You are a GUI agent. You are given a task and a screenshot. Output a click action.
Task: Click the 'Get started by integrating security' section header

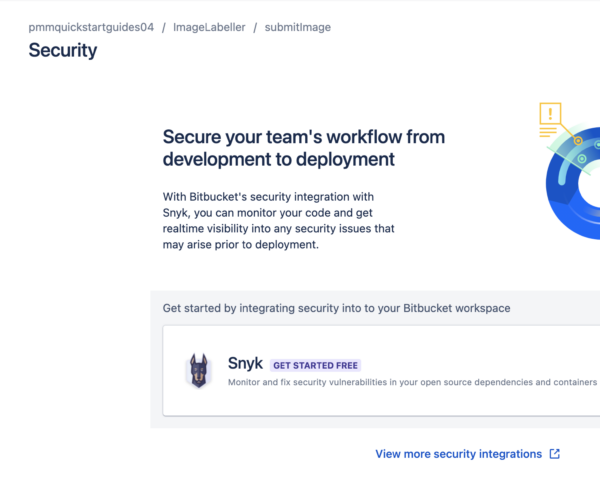point(336,308)
